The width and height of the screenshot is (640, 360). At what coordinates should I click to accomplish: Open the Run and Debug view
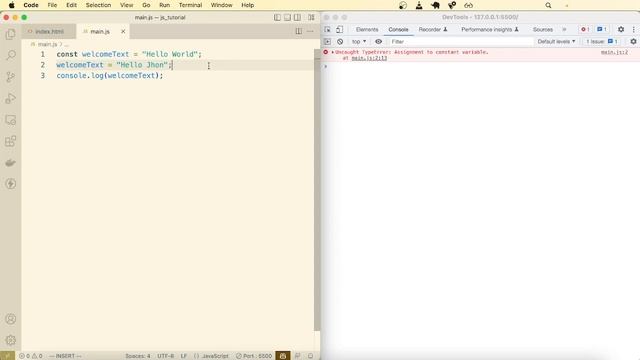tap(11, 98)
